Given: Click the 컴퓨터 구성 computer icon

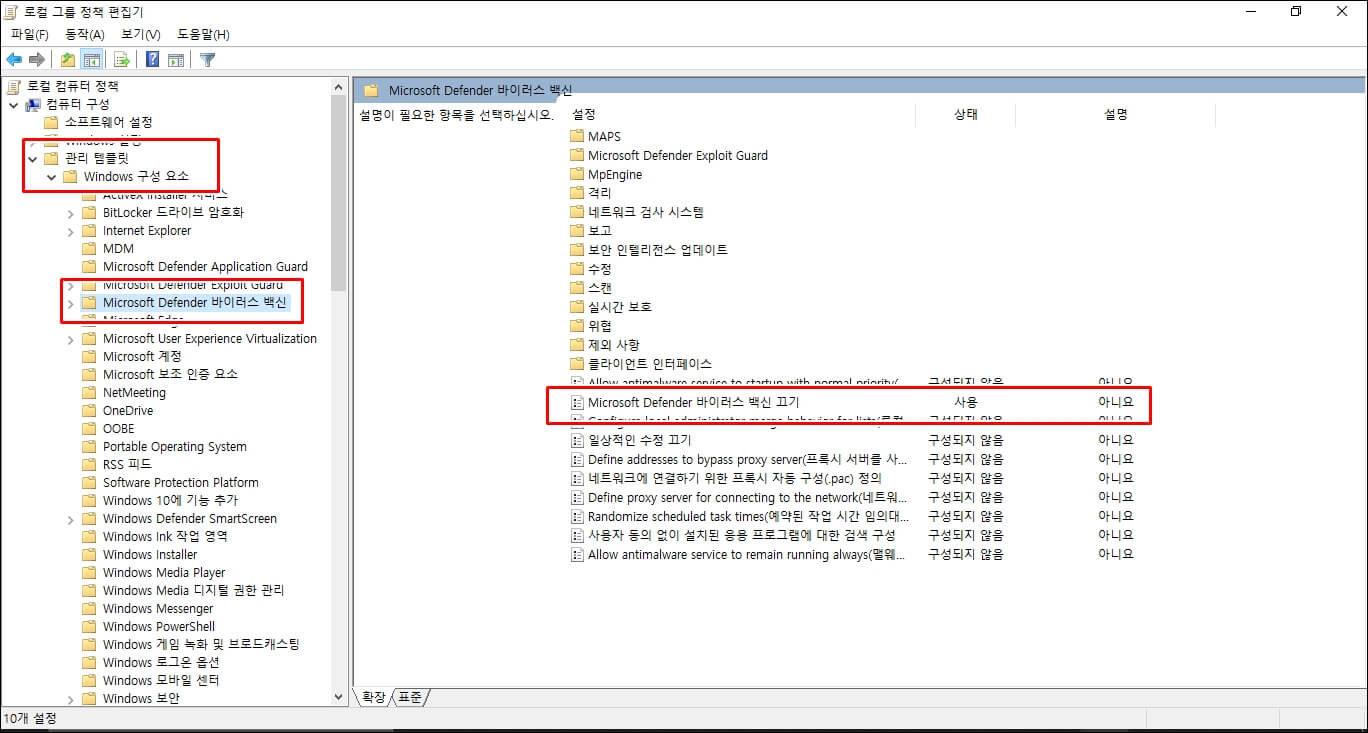Looking at the screenshot, I should (33, 104).
